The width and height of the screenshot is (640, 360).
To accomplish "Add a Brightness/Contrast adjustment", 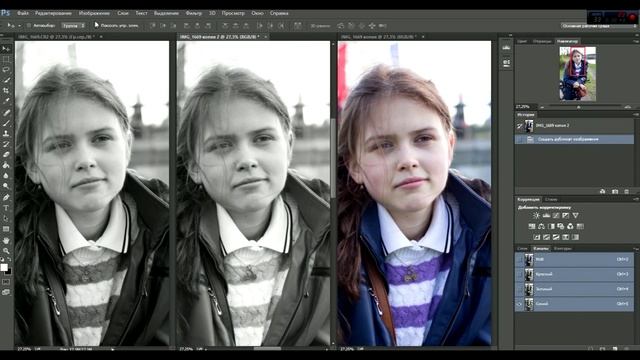I will [x=536, y=216].
